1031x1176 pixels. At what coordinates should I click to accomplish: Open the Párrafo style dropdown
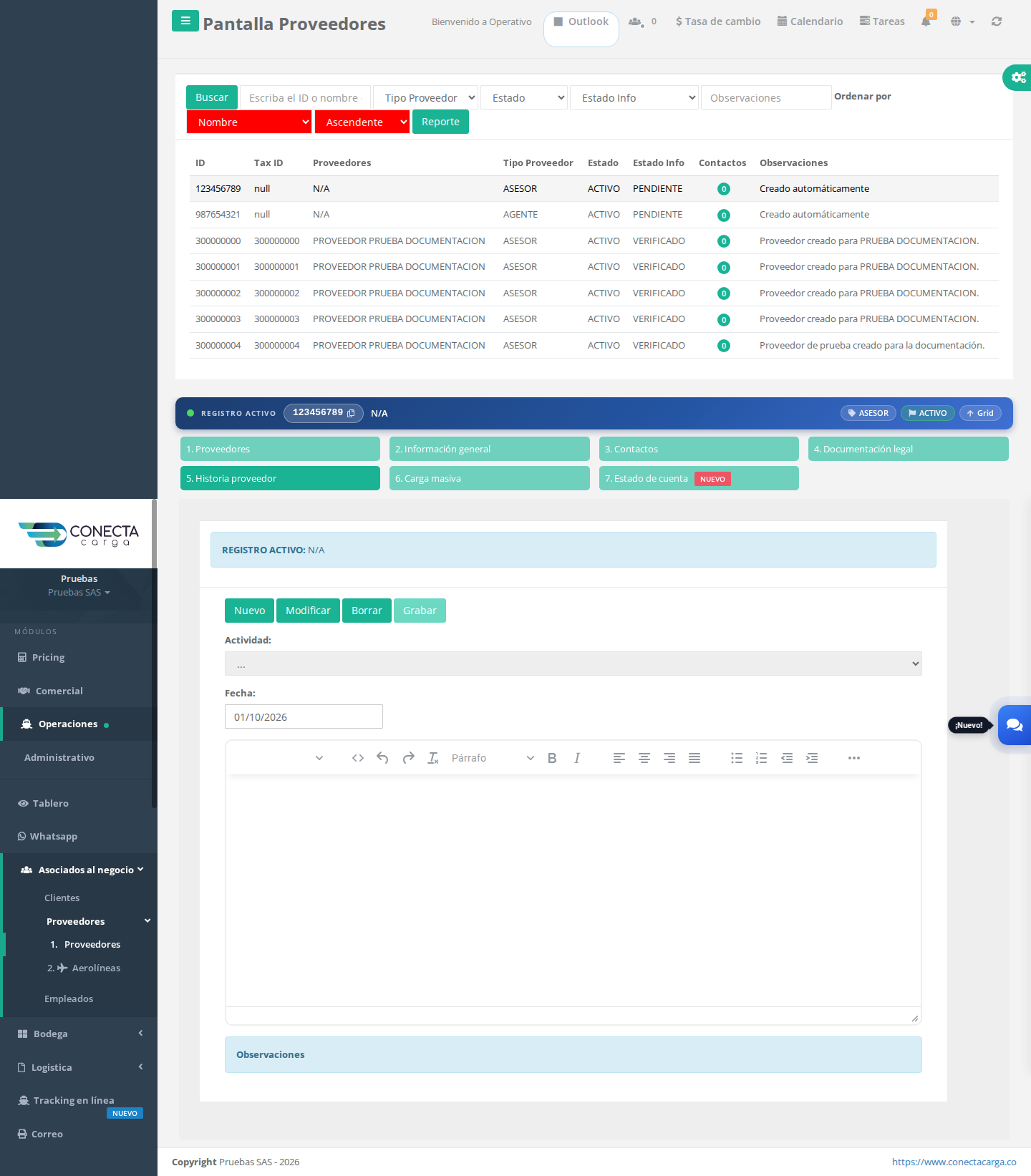pyautogui.click(x=493, y=758)
